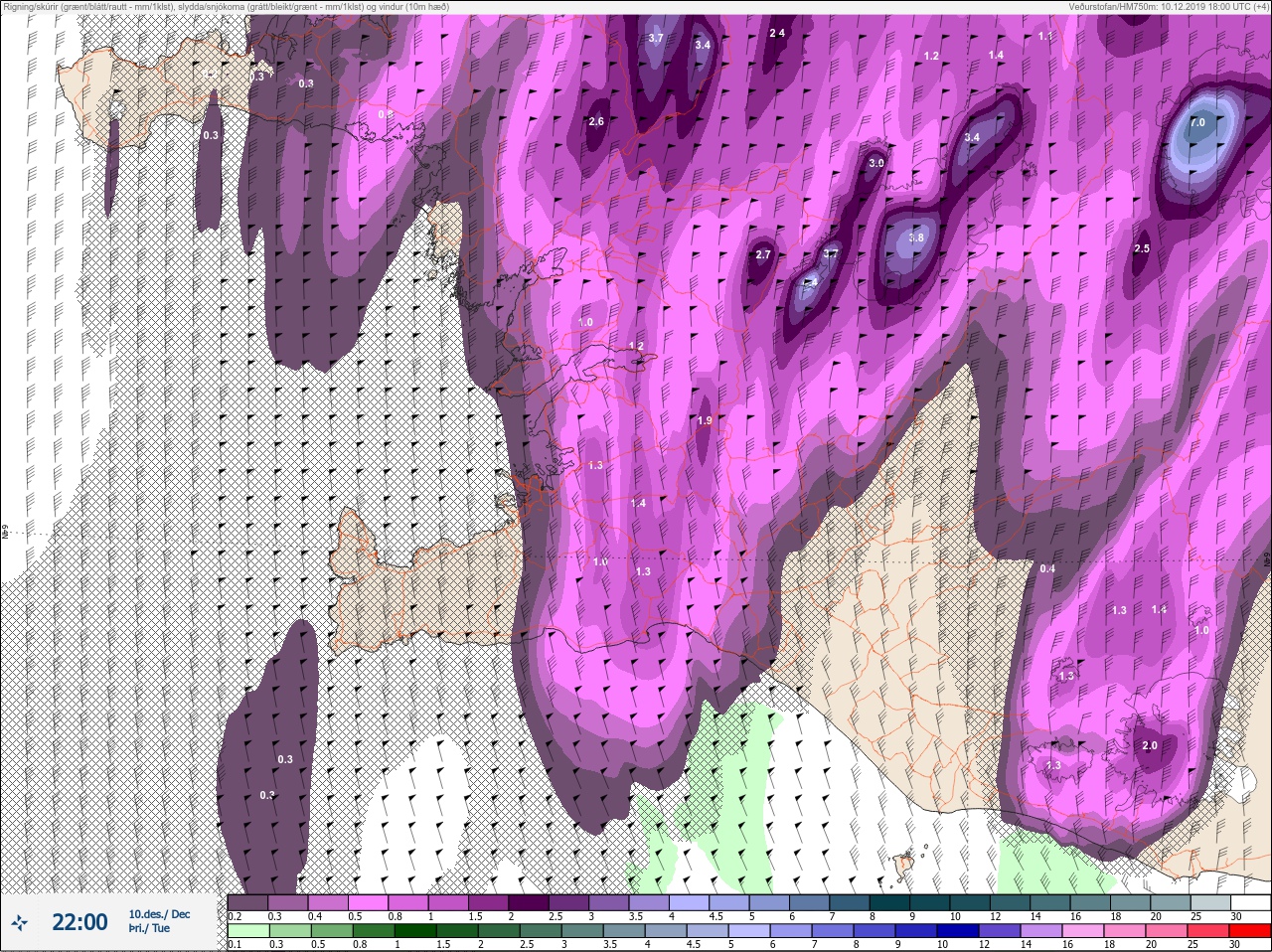
Task: Click the 'Veðurstofan/HM750m: 10.12.2019 18:00 UTC' text
Action: [x=1168, y=7]
